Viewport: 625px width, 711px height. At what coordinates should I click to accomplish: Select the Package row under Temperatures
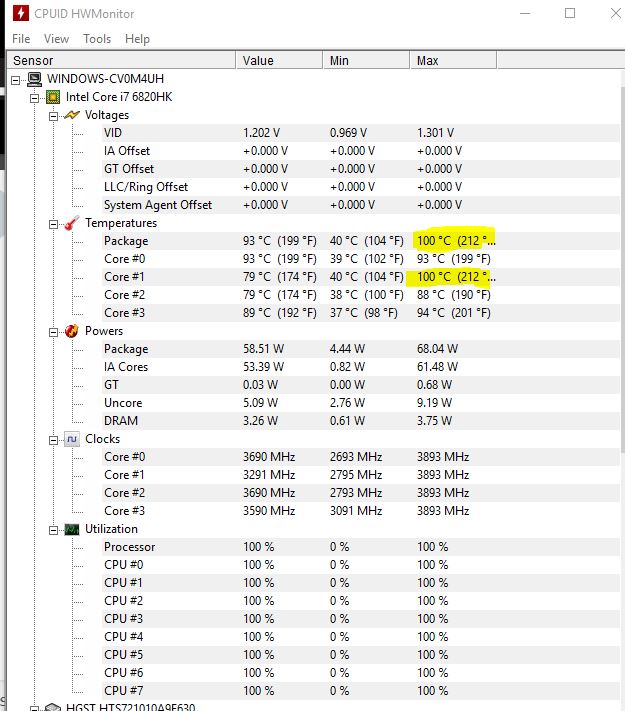361,241
